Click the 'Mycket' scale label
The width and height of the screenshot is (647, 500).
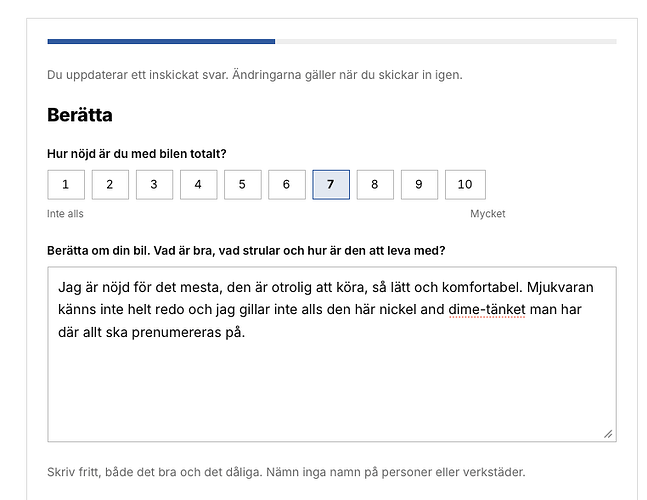(488, 214)
